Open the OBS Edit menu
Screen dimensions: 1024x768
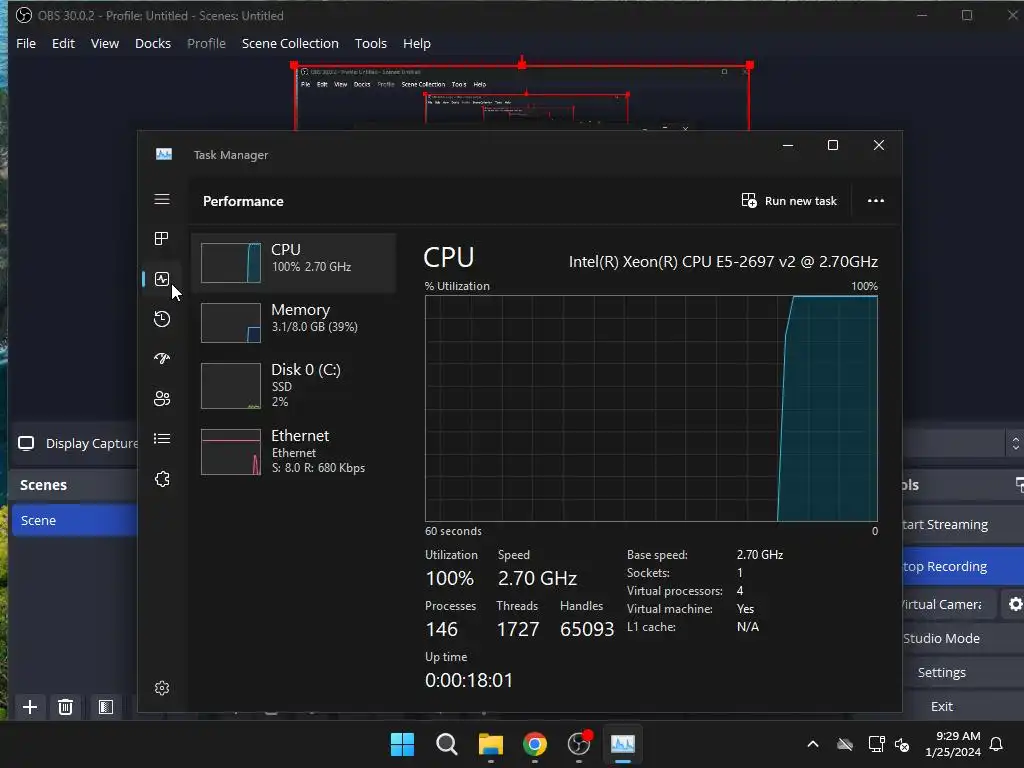point(63,43)
